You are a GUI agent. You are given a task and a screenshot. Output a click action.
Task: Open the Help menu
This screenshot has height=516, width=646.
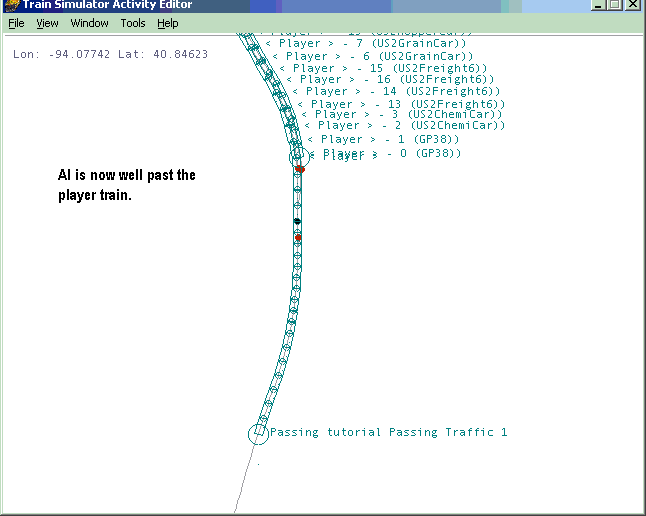tap(168, 23)
